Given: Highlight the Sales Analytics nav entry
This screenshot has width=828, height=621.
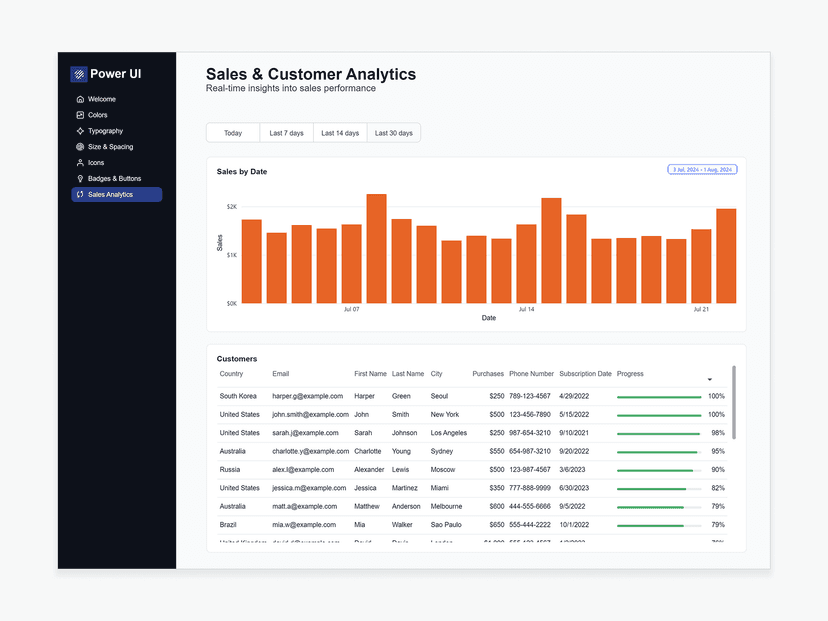Looking at the screenshot, I should [x=117, y=193].
